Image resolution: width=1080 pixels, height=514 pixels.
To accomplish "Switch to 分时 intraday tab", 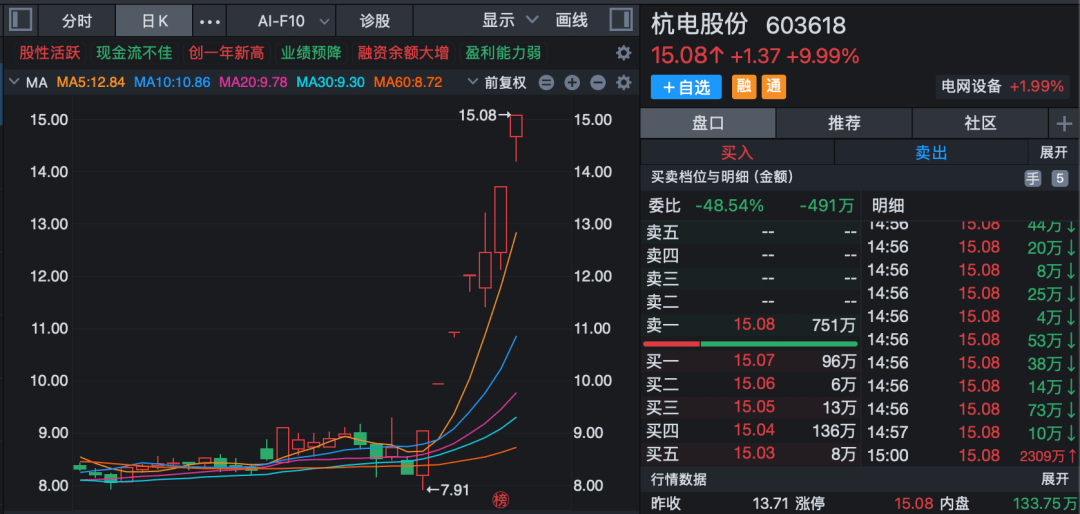I will (x=76, y=21).
